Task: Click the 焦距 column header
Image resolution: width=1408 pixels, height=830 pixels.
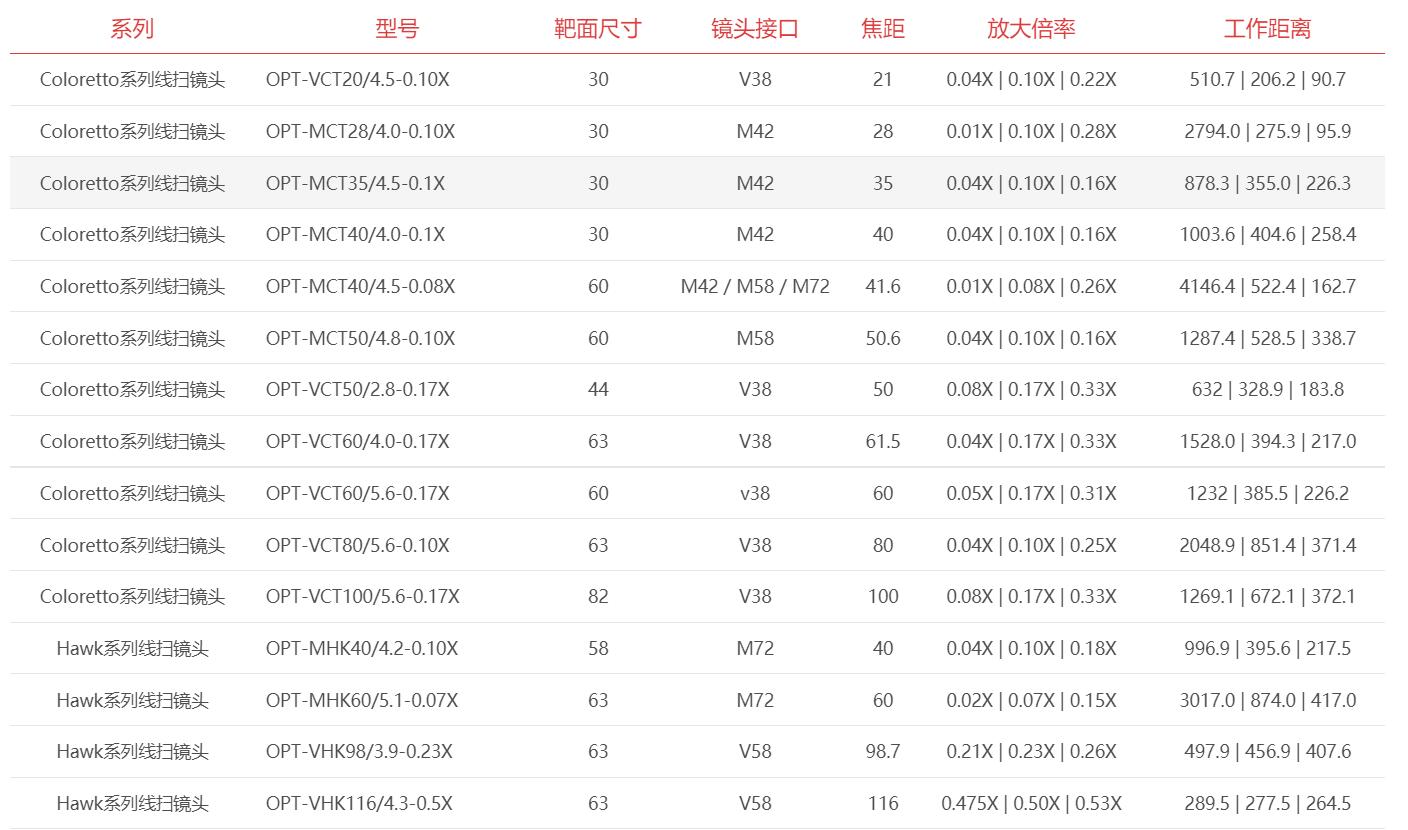Action: tap(883, 29)
